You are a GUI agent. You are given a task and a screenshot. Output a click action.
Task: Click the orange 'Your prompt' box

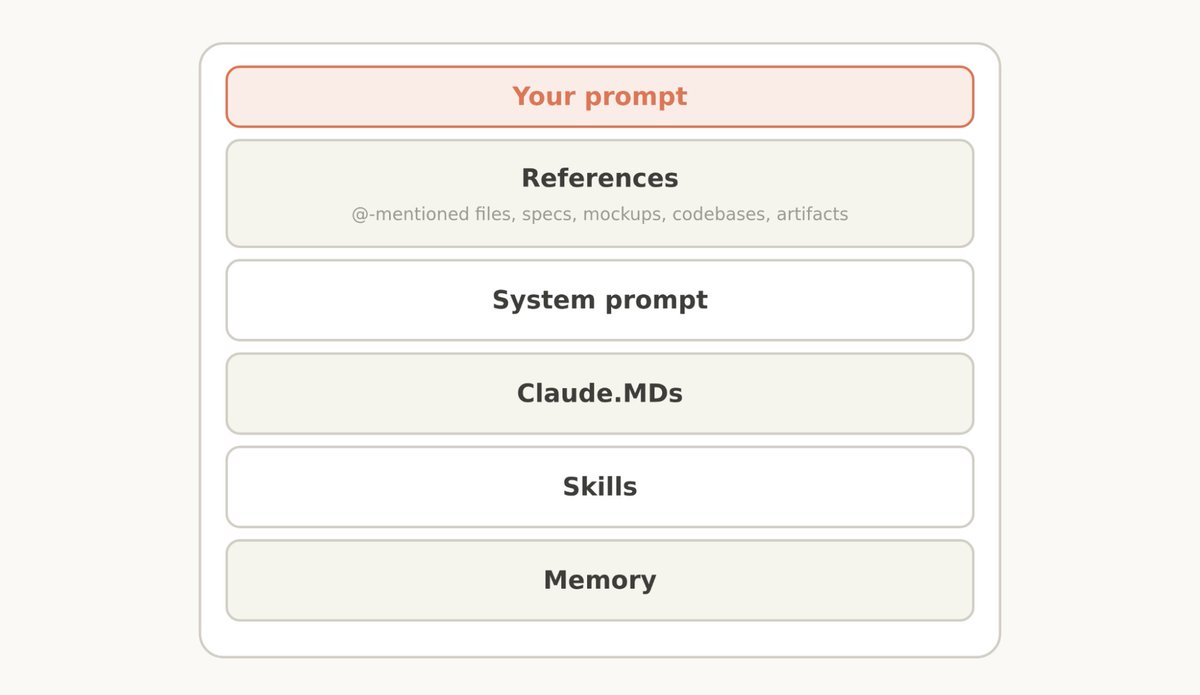coord(600,97)
